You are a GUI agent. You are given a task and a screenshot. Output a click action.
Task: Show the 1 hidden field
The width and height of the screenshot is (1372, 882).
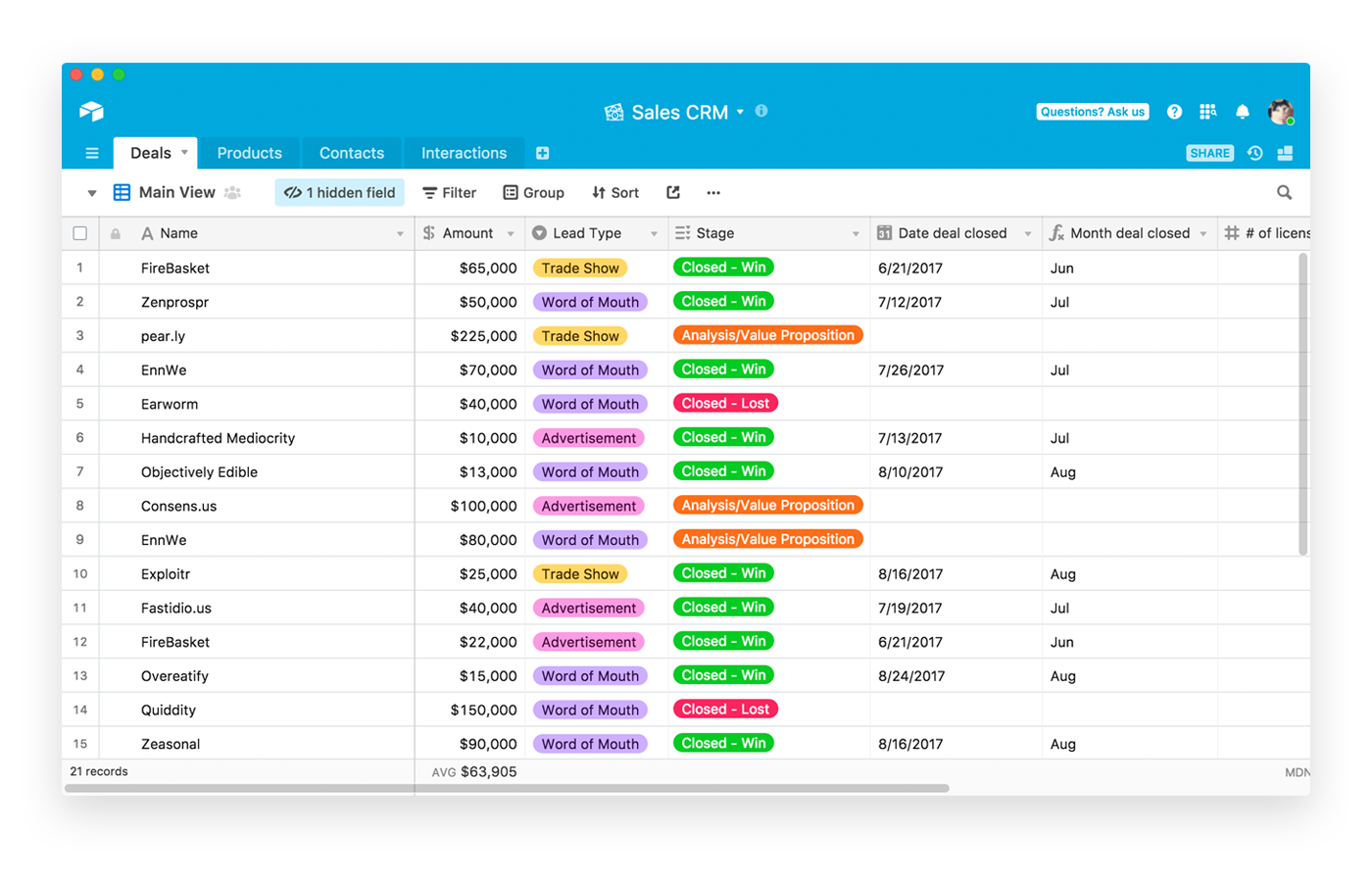click(x=340, y=193)
